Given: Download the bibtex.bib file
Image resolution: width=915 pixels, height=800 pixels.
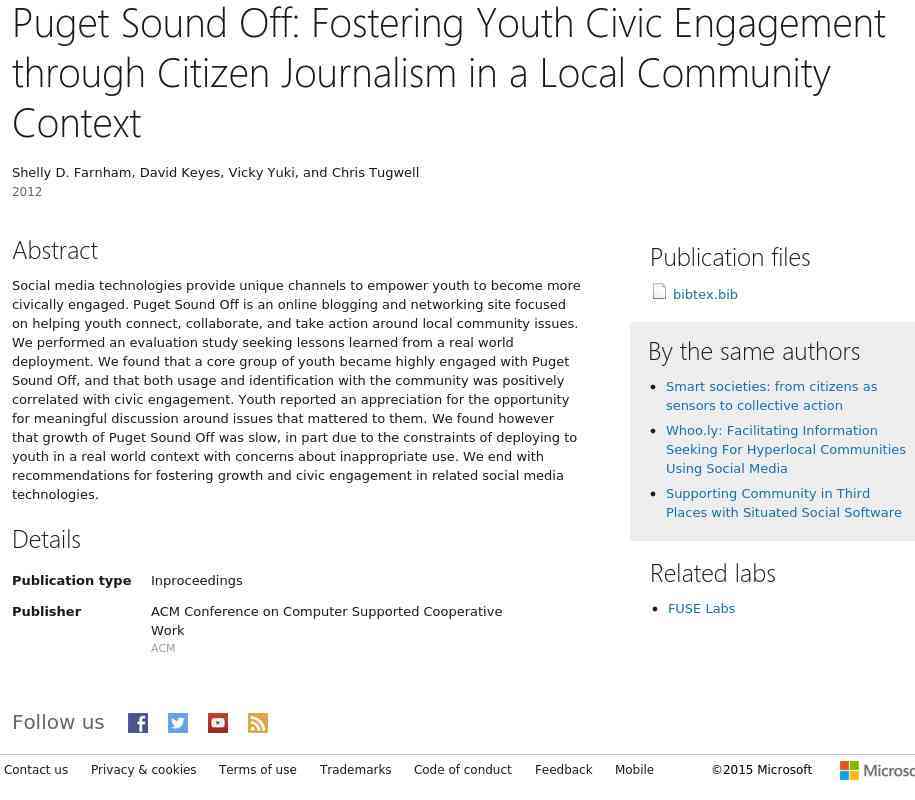Looking at the screenshot, I should pyautogui.click(x=705, y=294).
